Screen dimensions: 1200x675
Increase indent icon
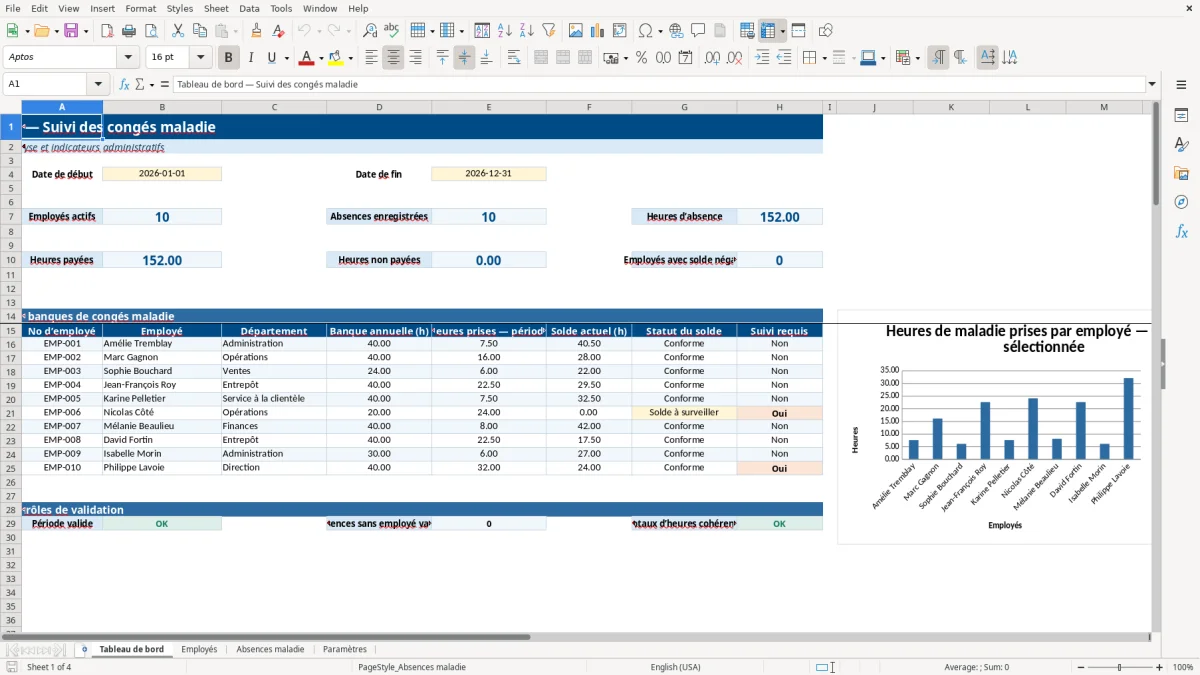tap(762, 58)
